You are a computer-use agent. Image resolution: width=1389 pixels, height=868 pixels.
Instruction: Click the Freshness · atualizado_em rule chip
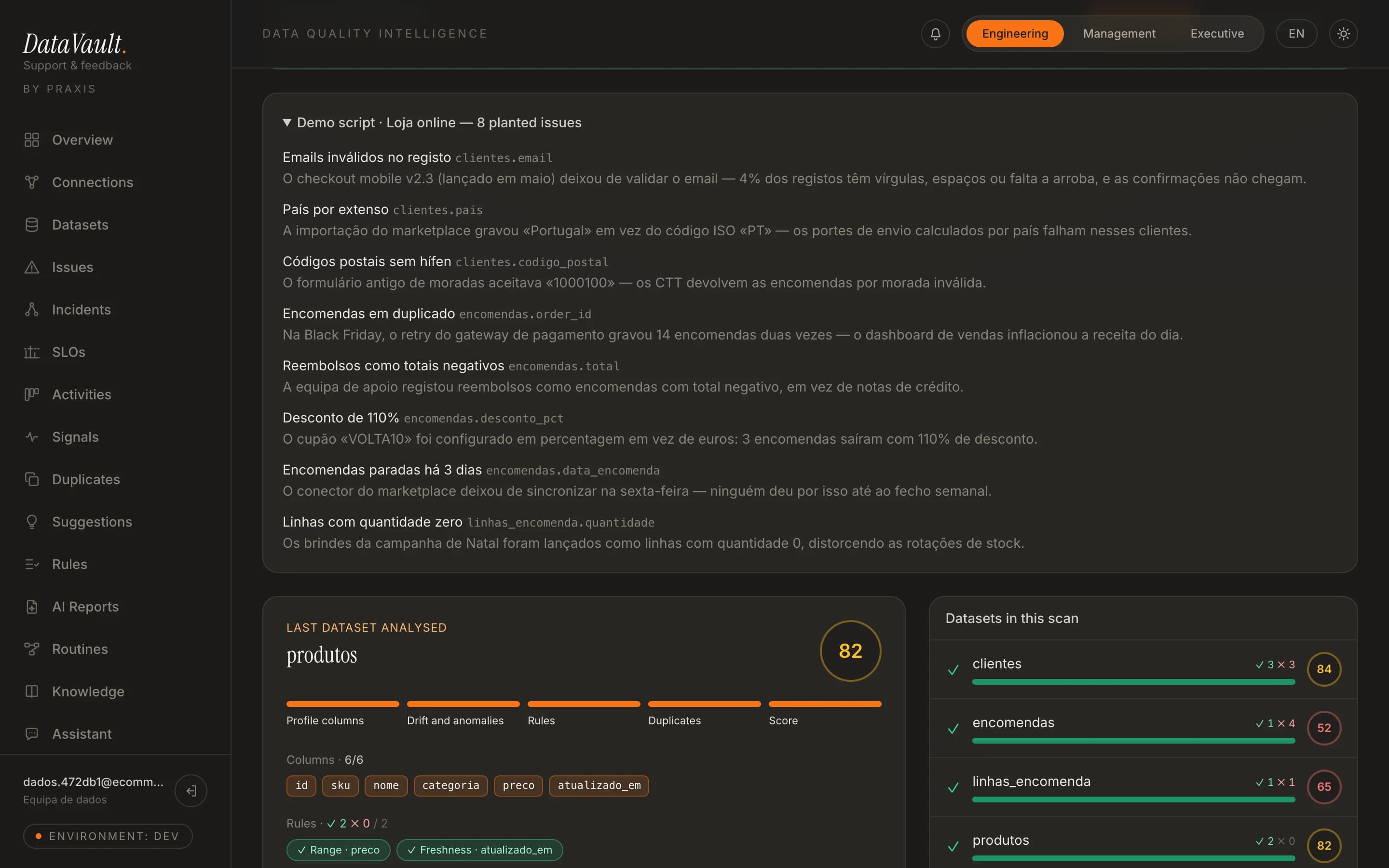[480, 850]
